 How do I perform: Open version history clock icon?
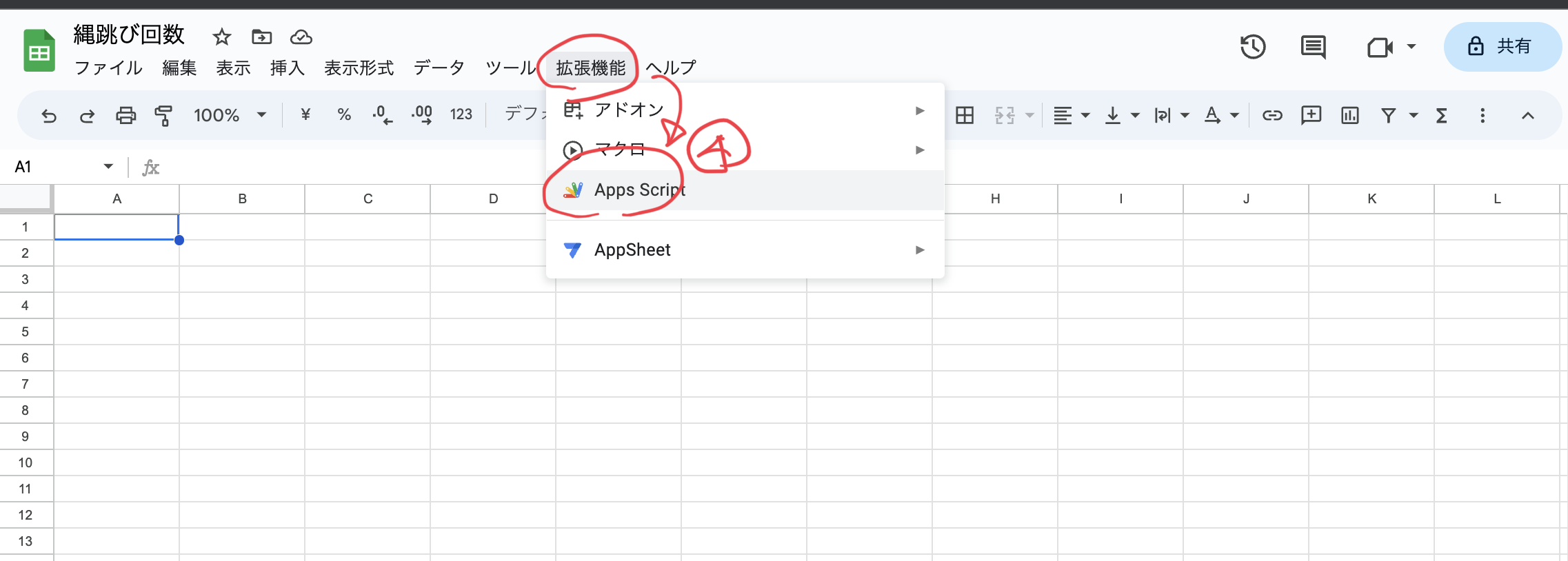point(1252,47)
